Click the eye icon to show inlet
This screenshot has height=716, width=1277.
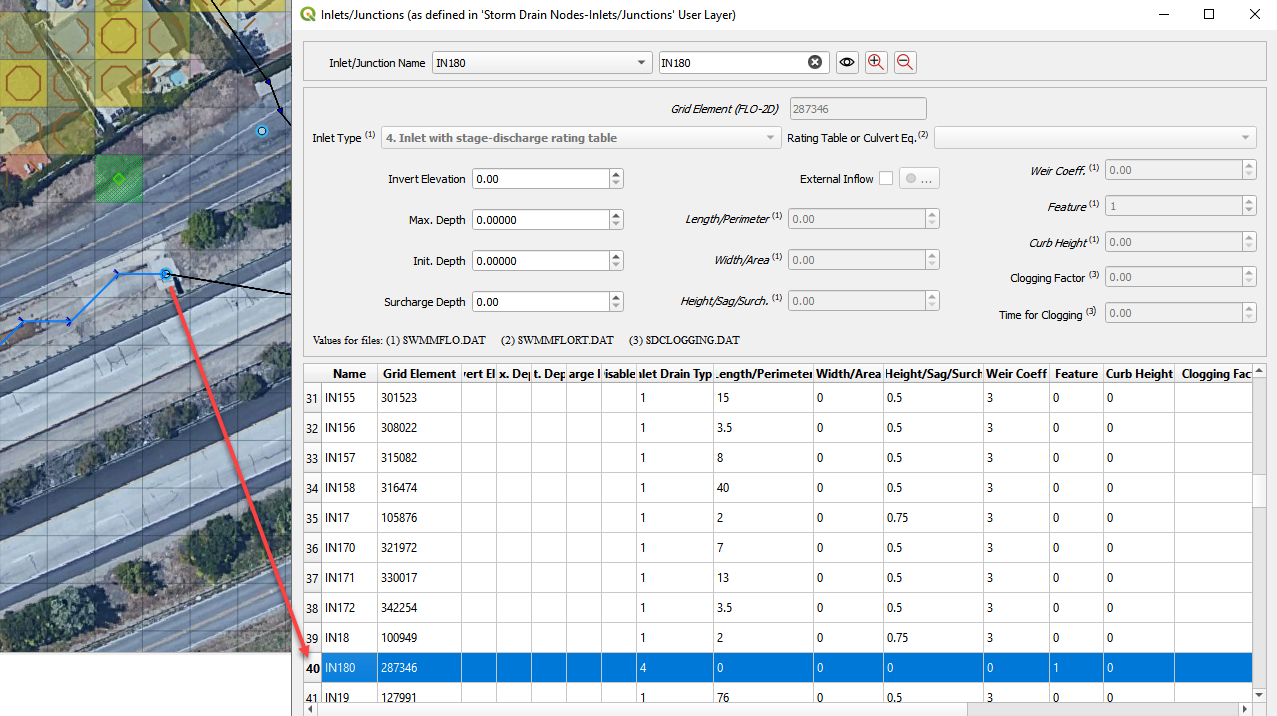tap(847, 63)
